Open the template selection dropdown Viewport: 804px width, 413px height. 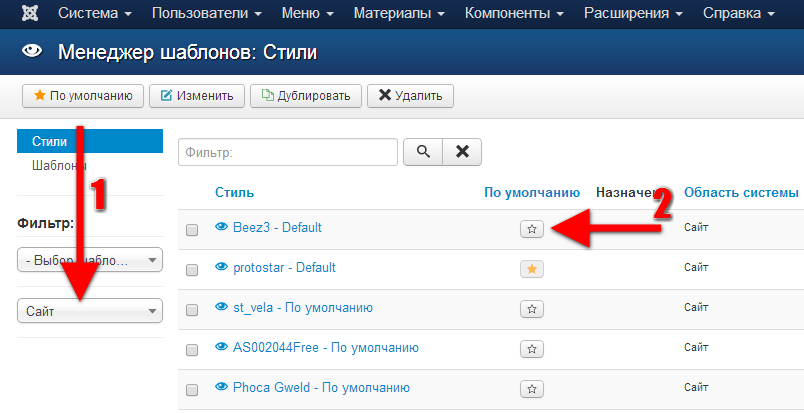(90, 261)
